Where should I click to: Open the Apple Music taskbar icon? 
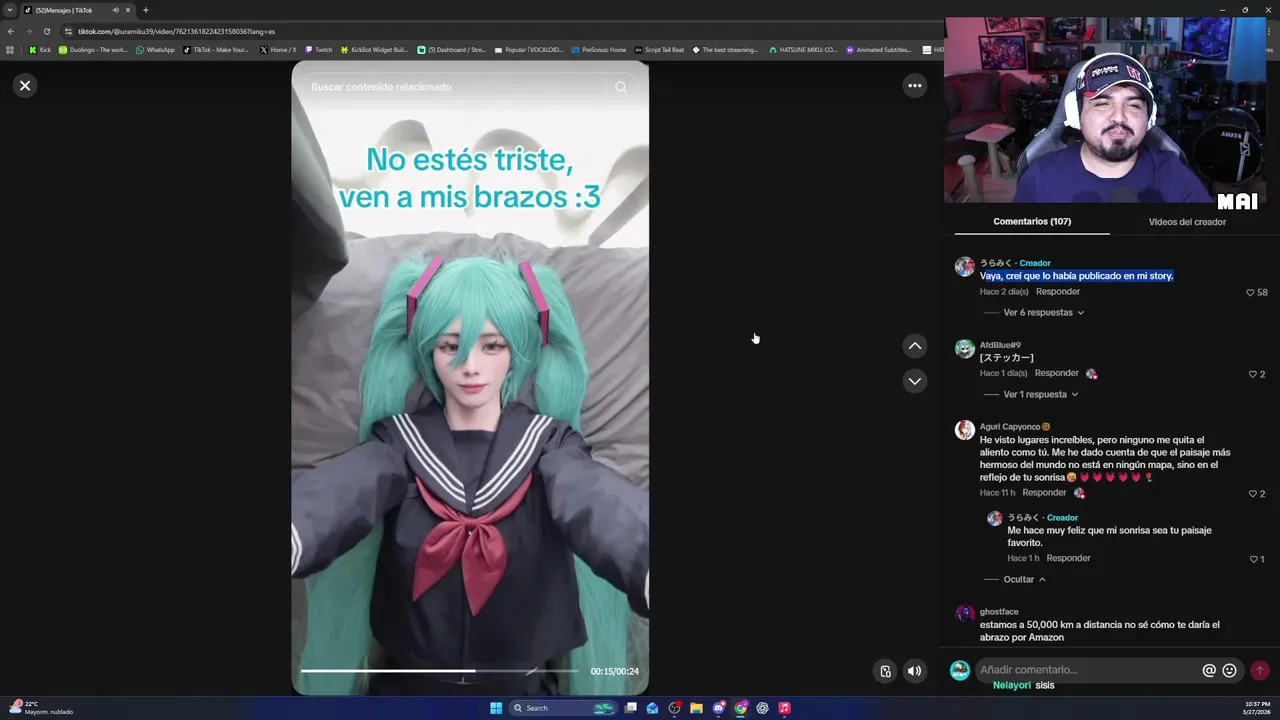coord(784,708)
